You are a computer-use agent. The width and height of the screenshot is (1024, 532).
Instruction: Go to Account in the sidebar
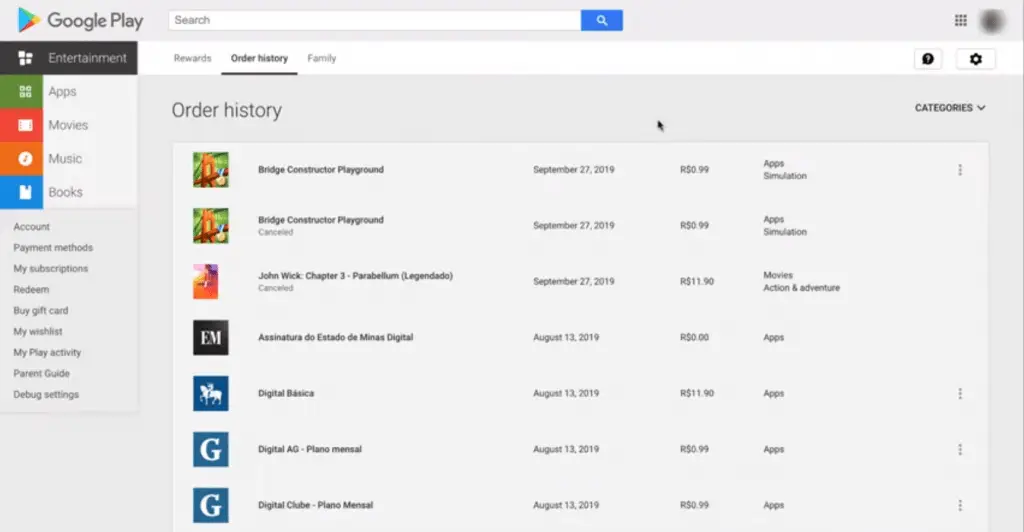31,227
